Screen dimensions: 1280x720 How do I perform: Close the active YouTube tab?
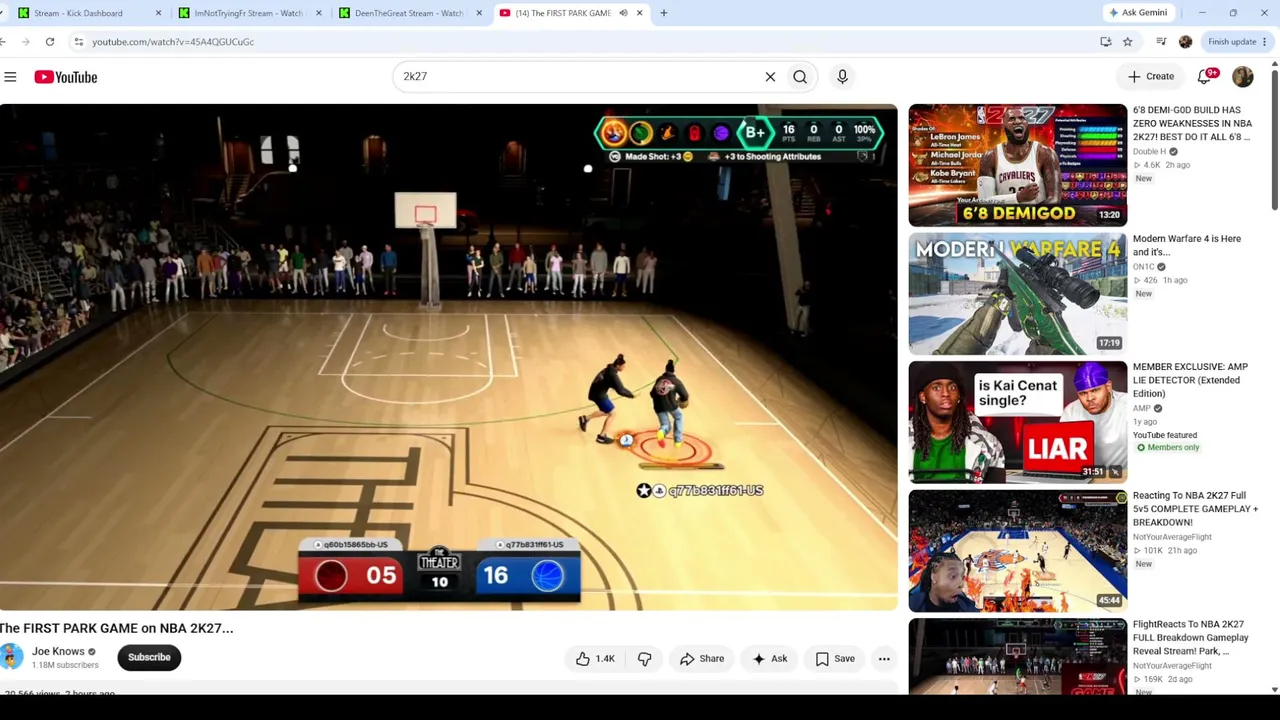639,13
